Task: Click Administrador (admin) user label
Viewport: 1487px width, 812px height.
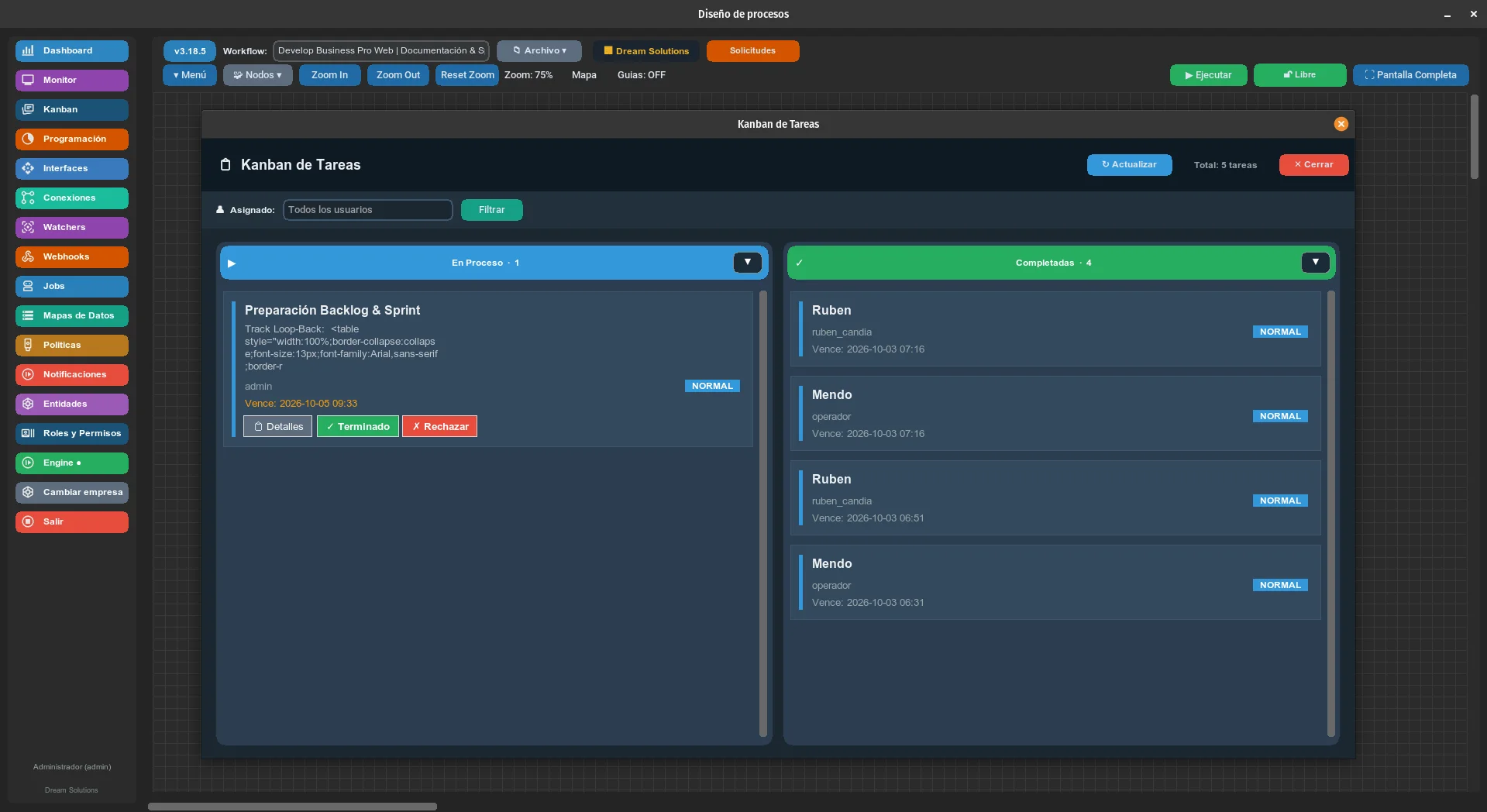Action: coord(72,767)
